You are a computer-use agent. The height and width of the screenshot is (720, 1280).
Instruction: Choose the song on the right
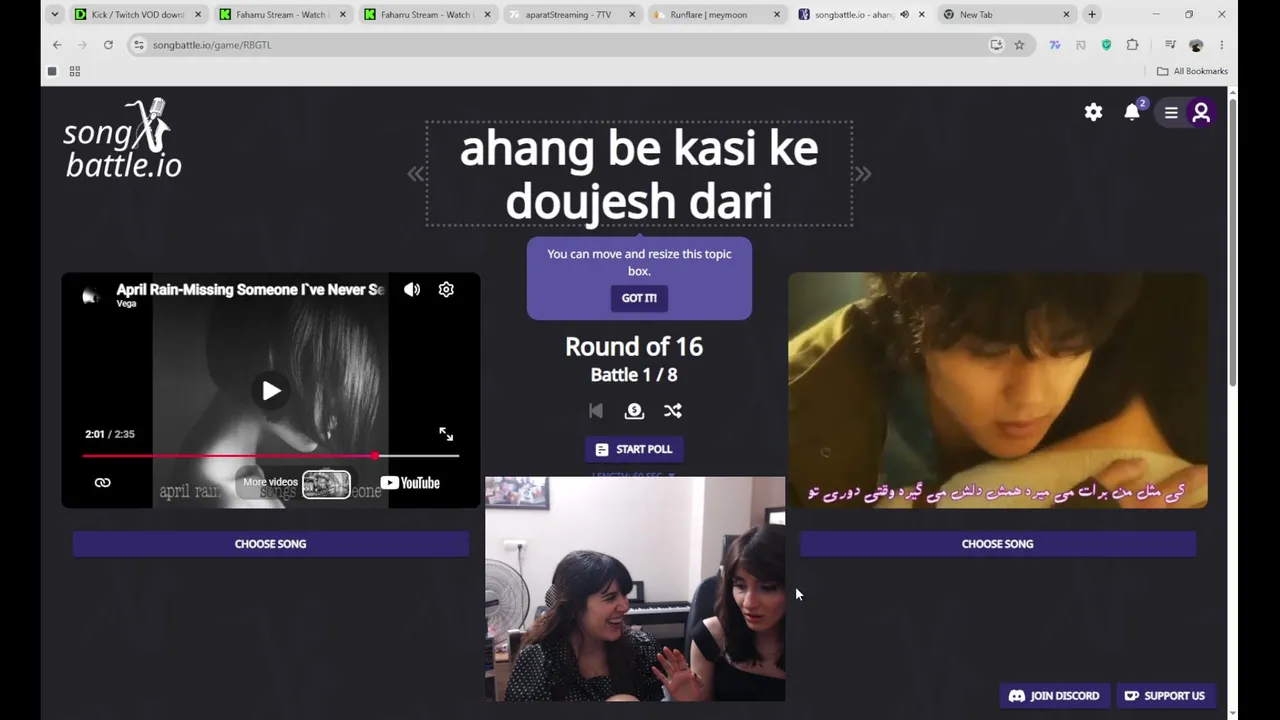click(x=997, y=544)
